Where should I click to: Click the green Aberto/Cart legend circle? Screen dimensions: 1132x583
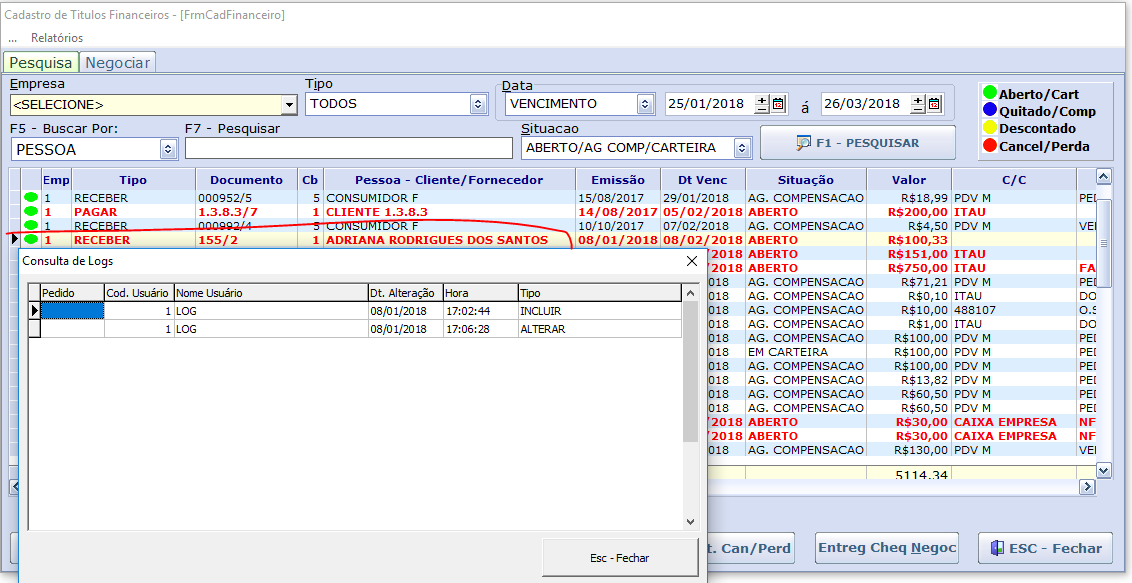pyautogui.click(x=989, y=93)
